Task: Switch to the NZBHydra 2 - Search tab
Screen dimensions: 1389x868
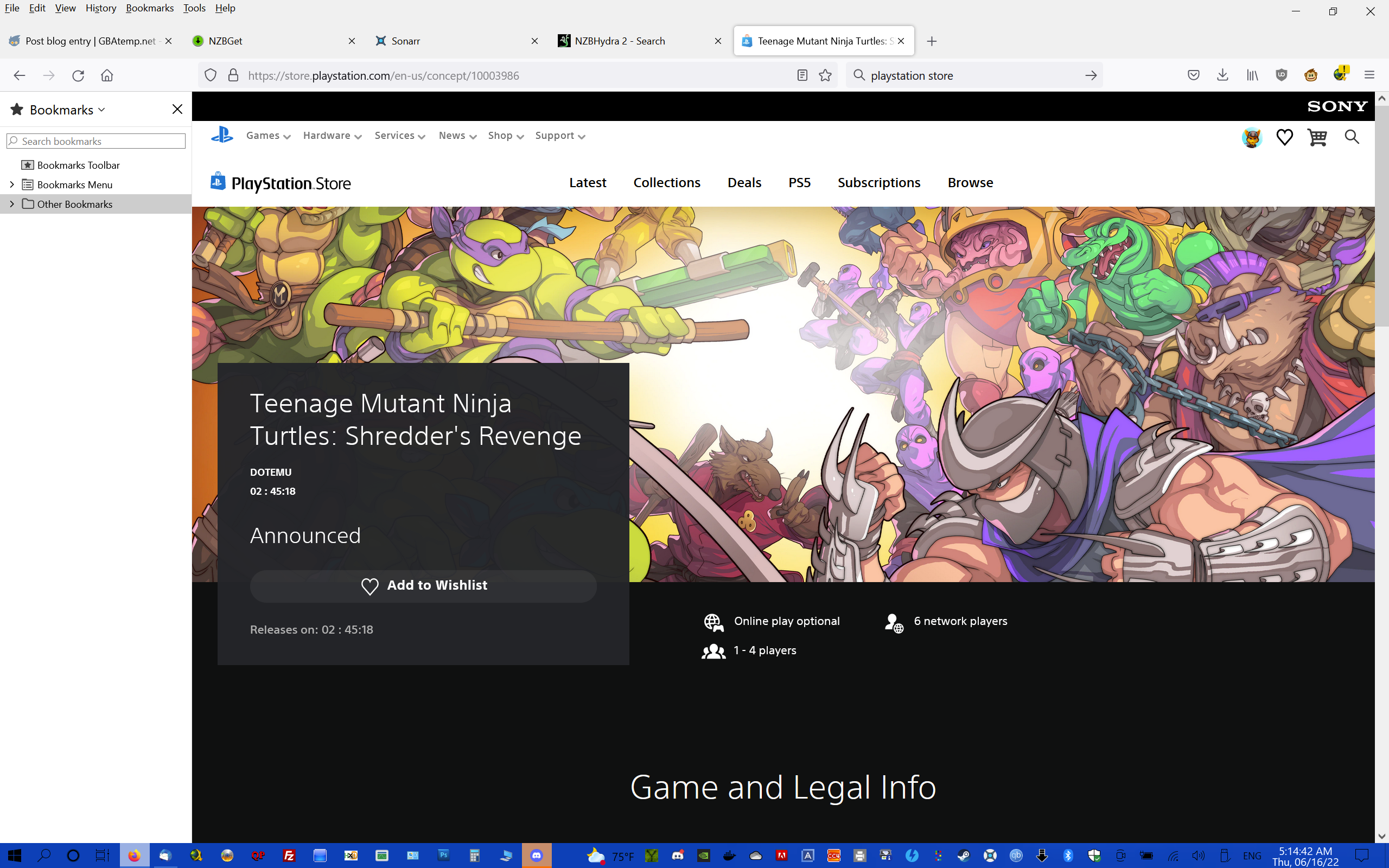Action: tap(639, 41)
